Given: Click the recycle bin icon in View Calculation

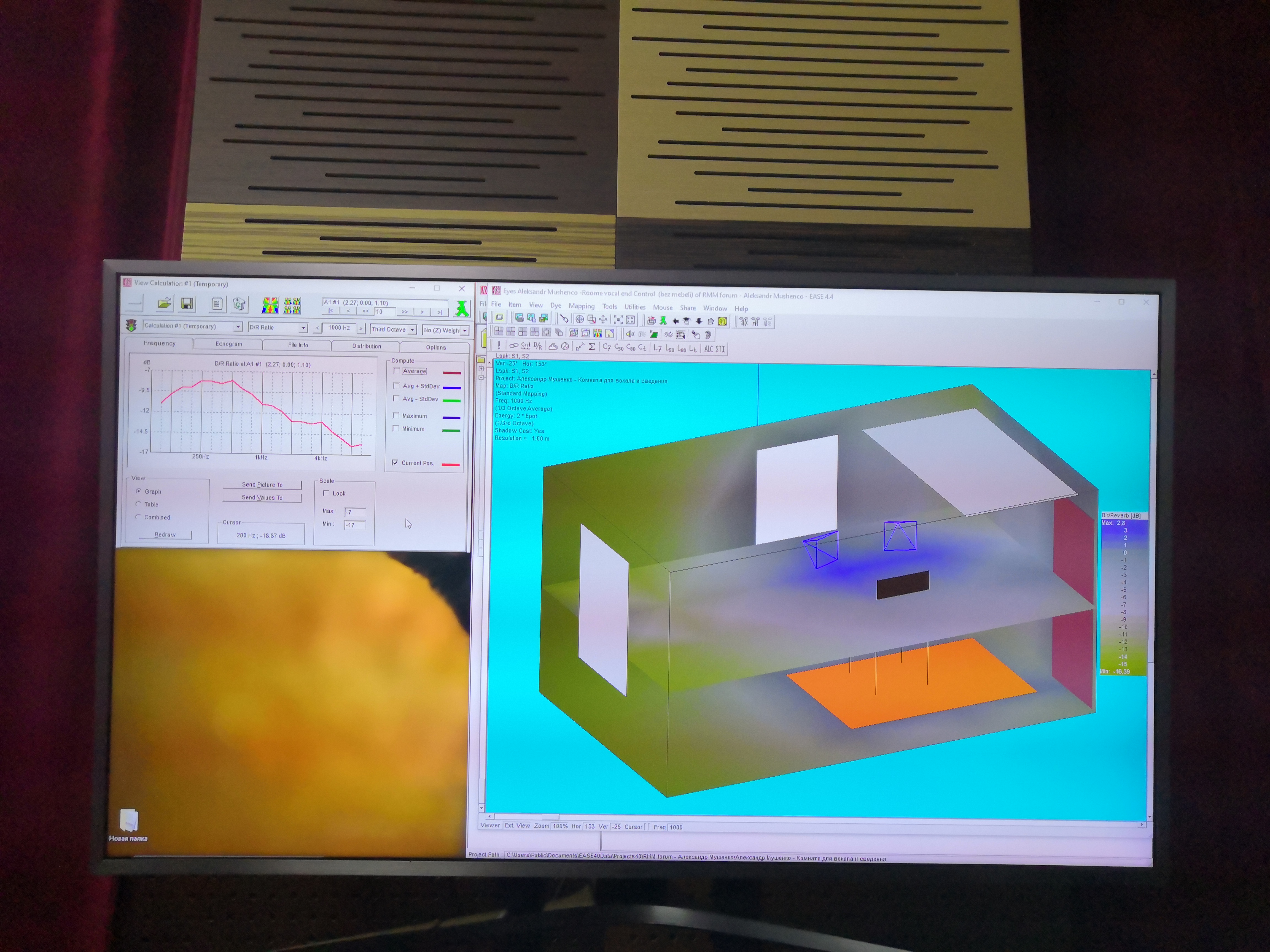Looking at the screenshot, I should pyautogui.click(x=240, y=304).
